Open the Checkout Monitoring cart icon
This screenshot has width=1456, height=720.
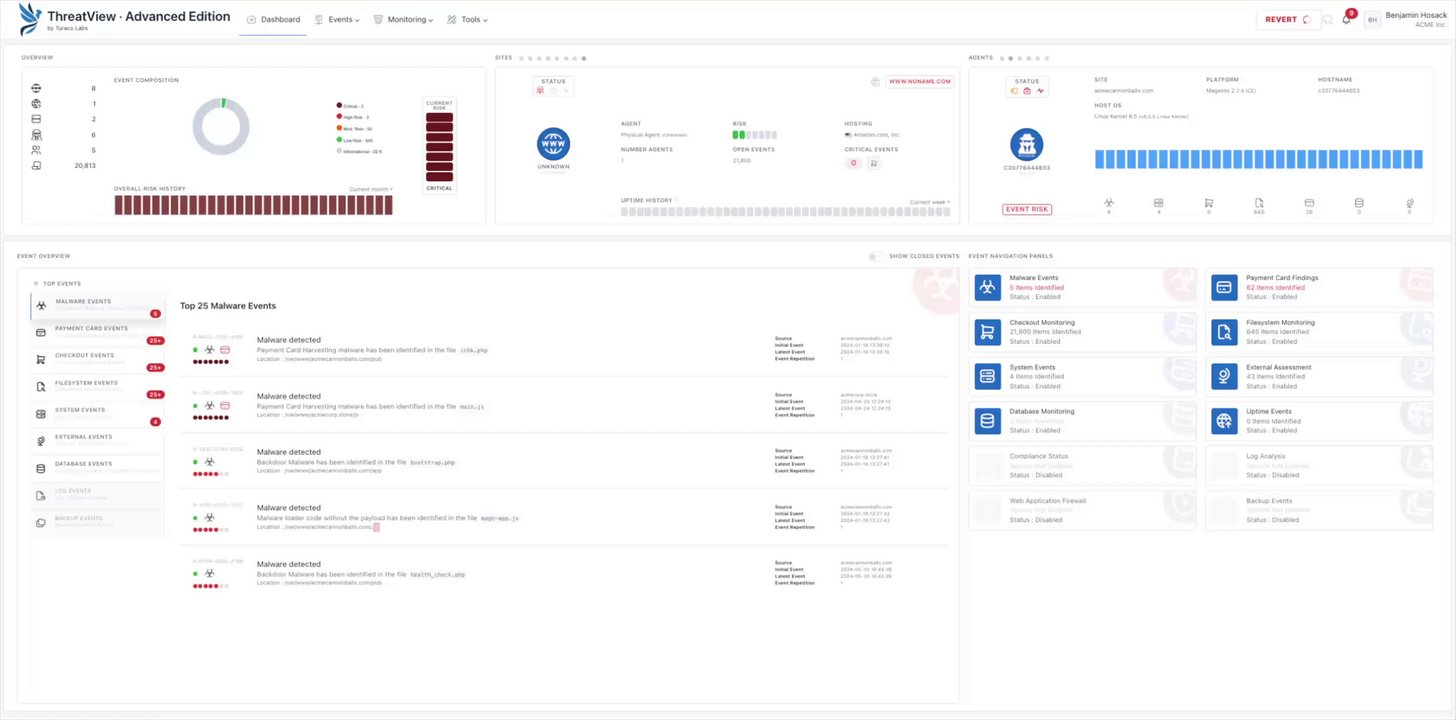[x=987, y=332]
